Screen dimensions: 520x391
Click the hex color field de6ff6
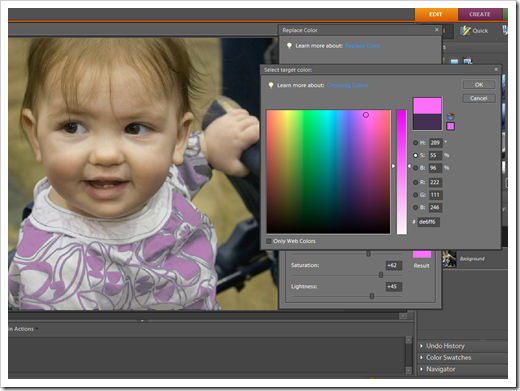tap(429, 222)
